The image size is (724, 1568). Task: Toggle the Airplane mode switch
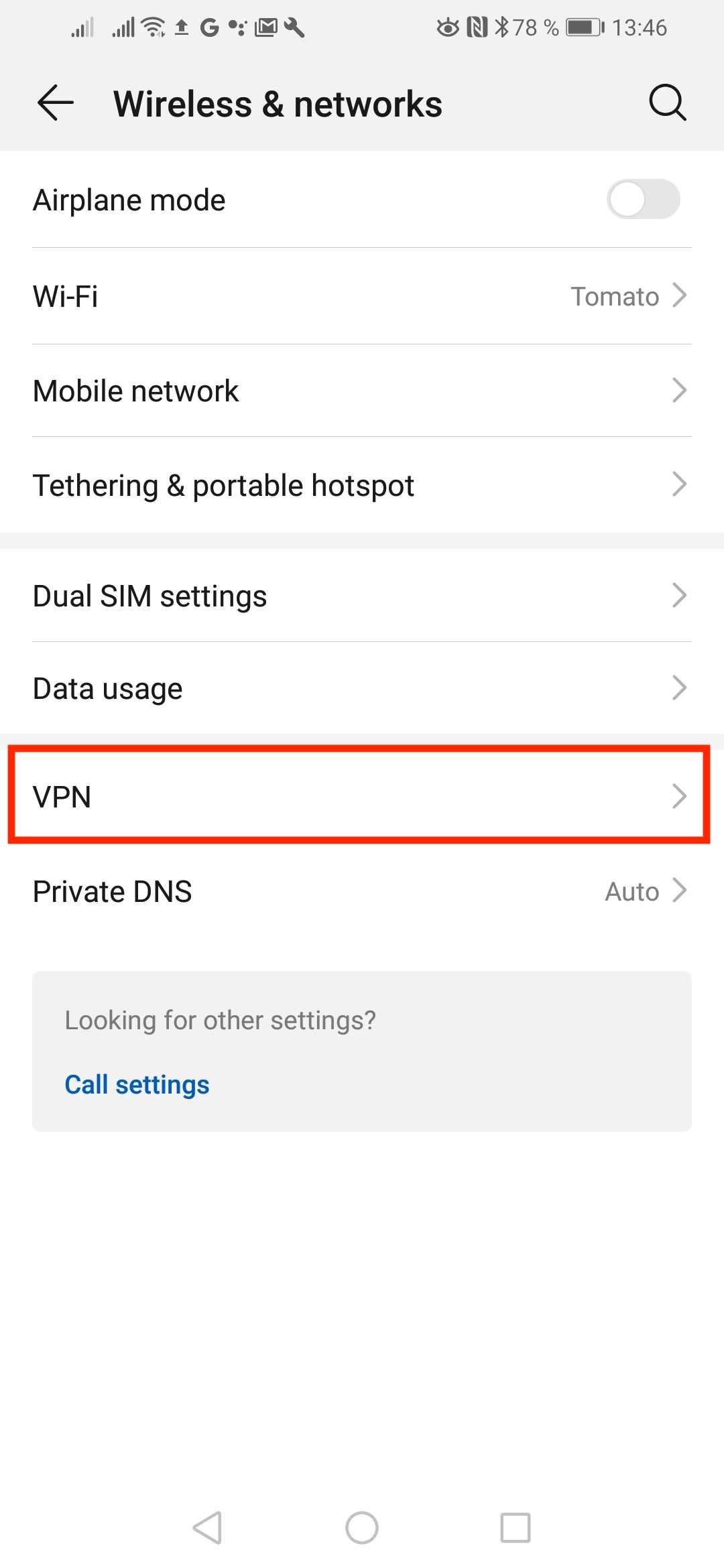coord(643,199)
